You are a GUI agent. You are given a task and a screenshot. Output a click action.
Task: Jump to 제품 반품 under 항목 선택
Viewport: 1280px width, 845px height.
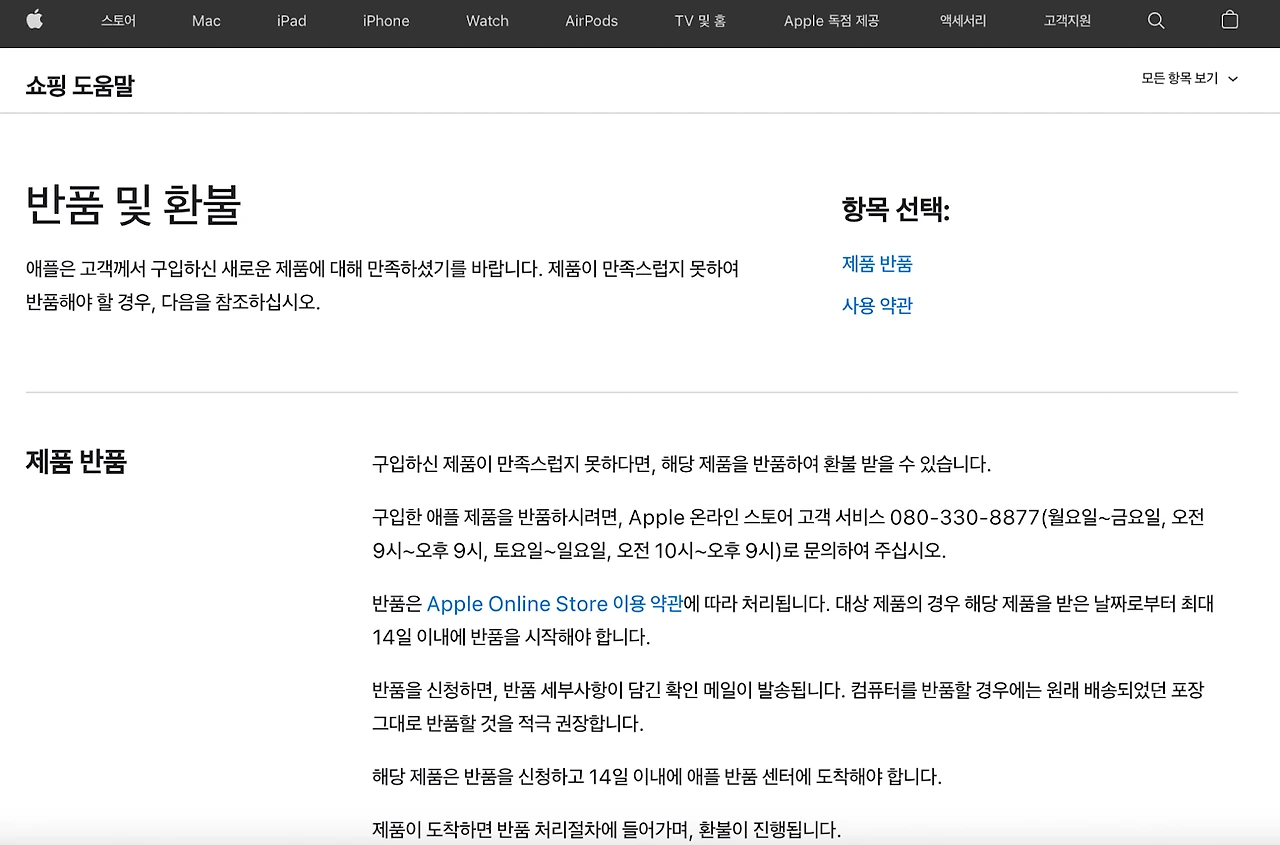(x=877, y=264)
